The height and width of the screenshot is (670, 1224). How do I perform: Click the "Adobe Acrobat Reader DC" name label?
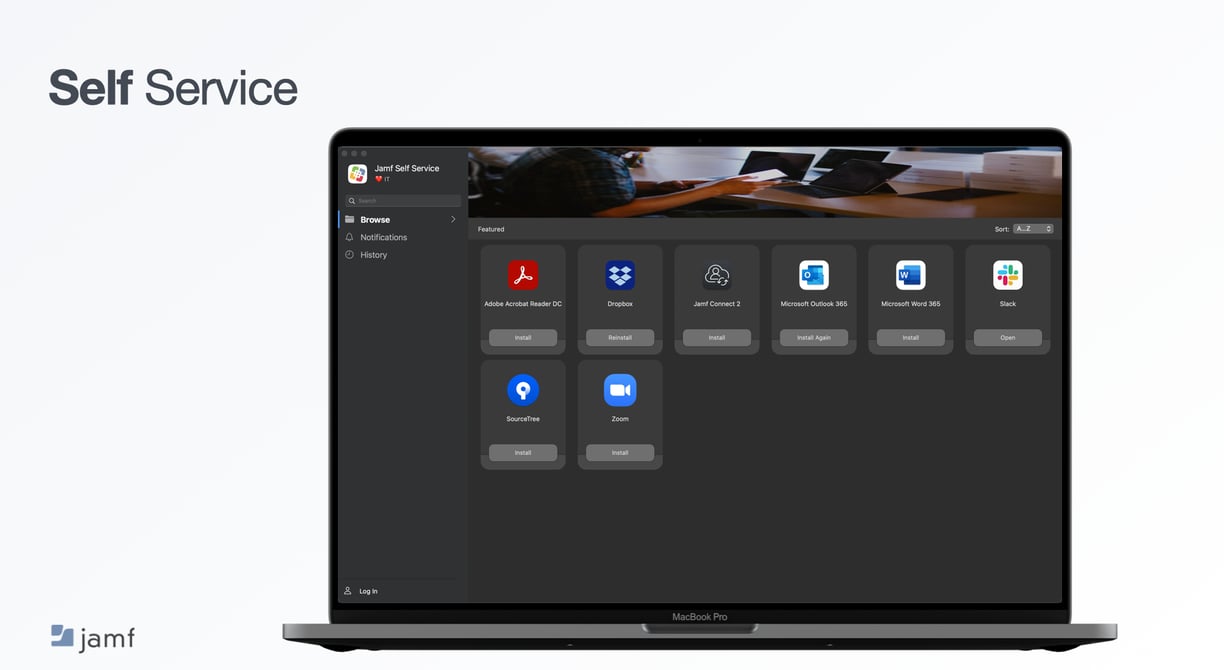pyautogui.click(x=523, y=304)
